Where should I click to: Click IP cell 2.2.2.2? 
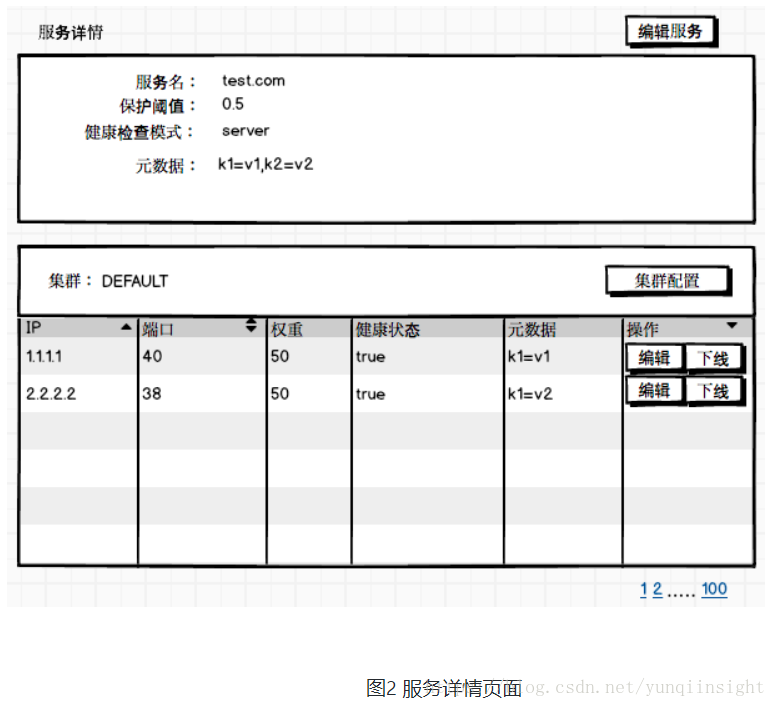(51, 394)
